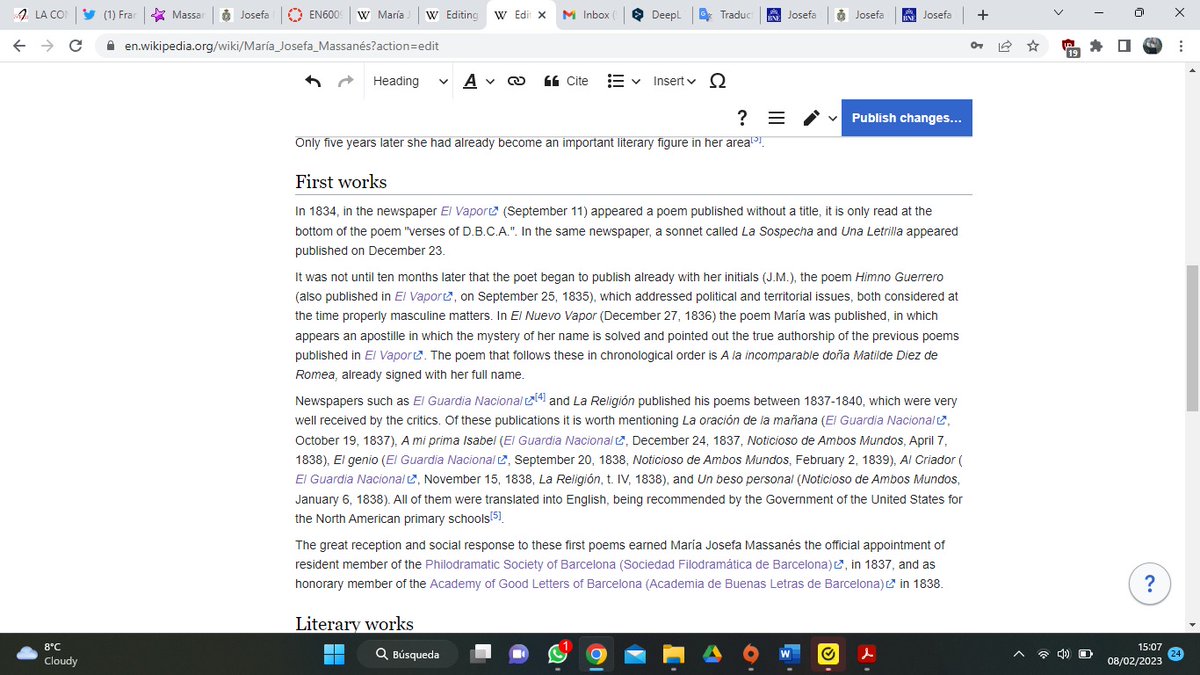Open the Heading paragraph format dropdown
This screenshot has width=1200, height=675.
coord(410,82)
